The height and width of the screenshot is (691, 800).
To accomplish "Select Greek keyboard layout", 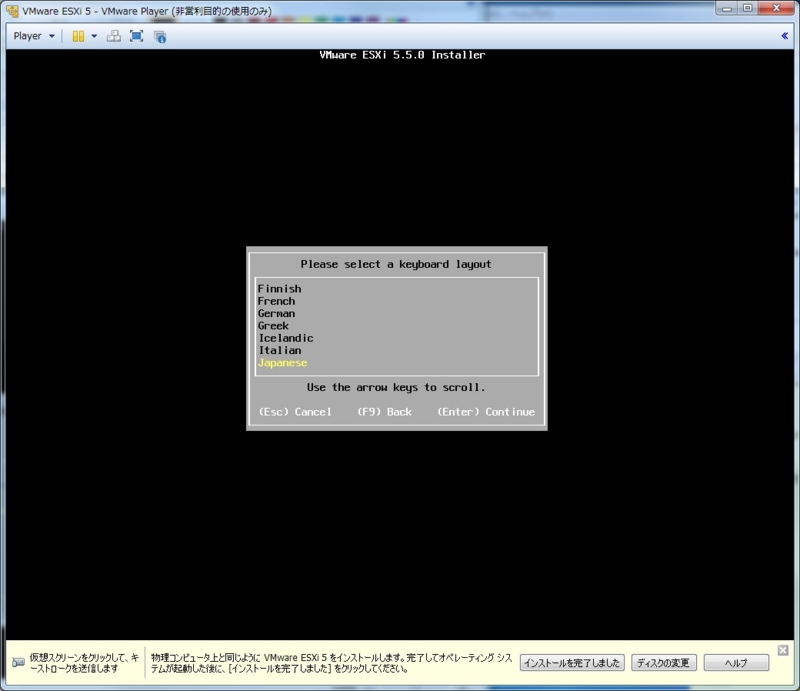I will pyautogui.click(x=396, y=326).
